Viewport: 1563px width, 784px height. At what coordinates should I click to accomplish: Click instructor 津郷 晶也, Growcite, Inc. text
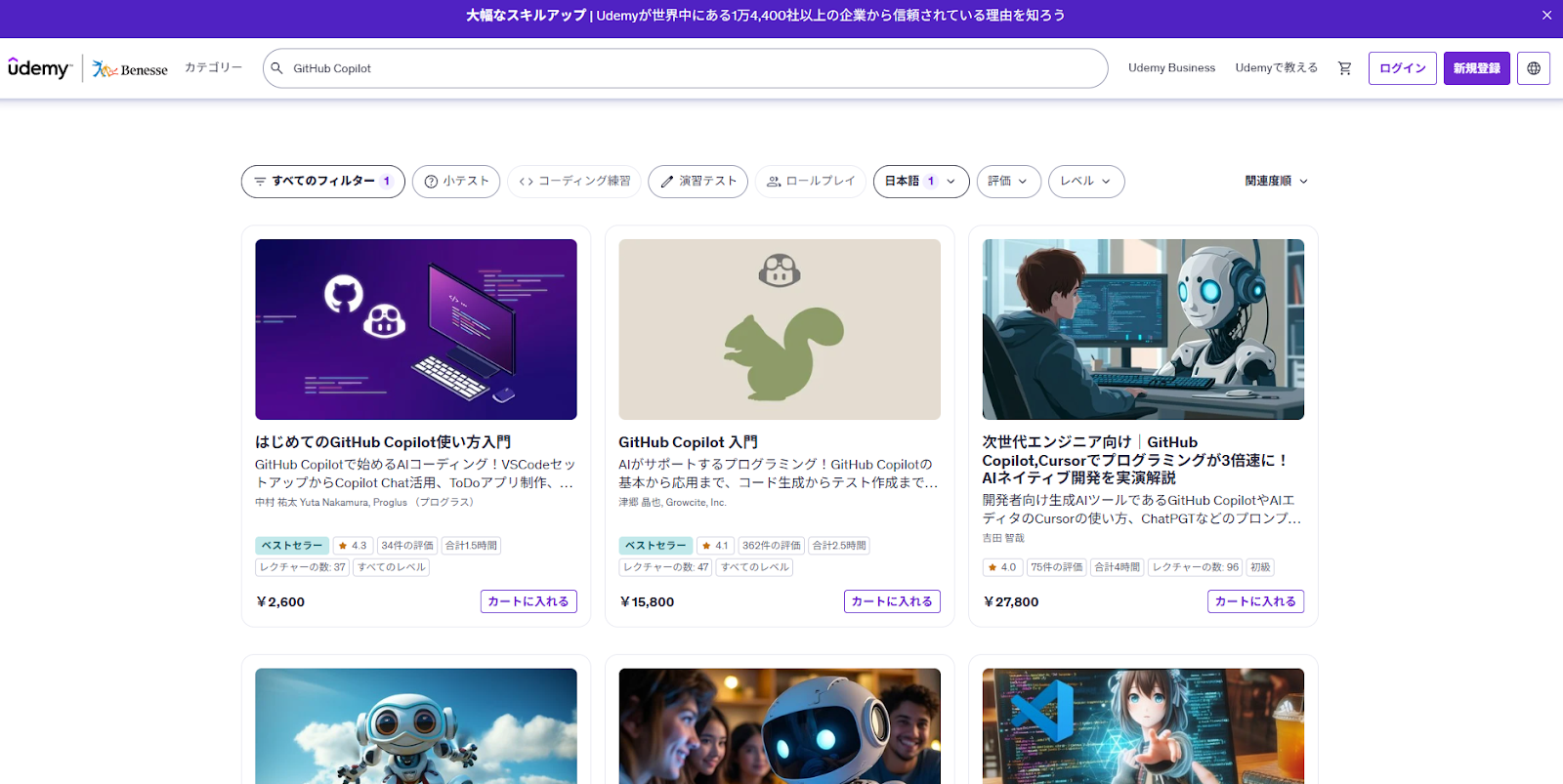click(x=672, y=503)
